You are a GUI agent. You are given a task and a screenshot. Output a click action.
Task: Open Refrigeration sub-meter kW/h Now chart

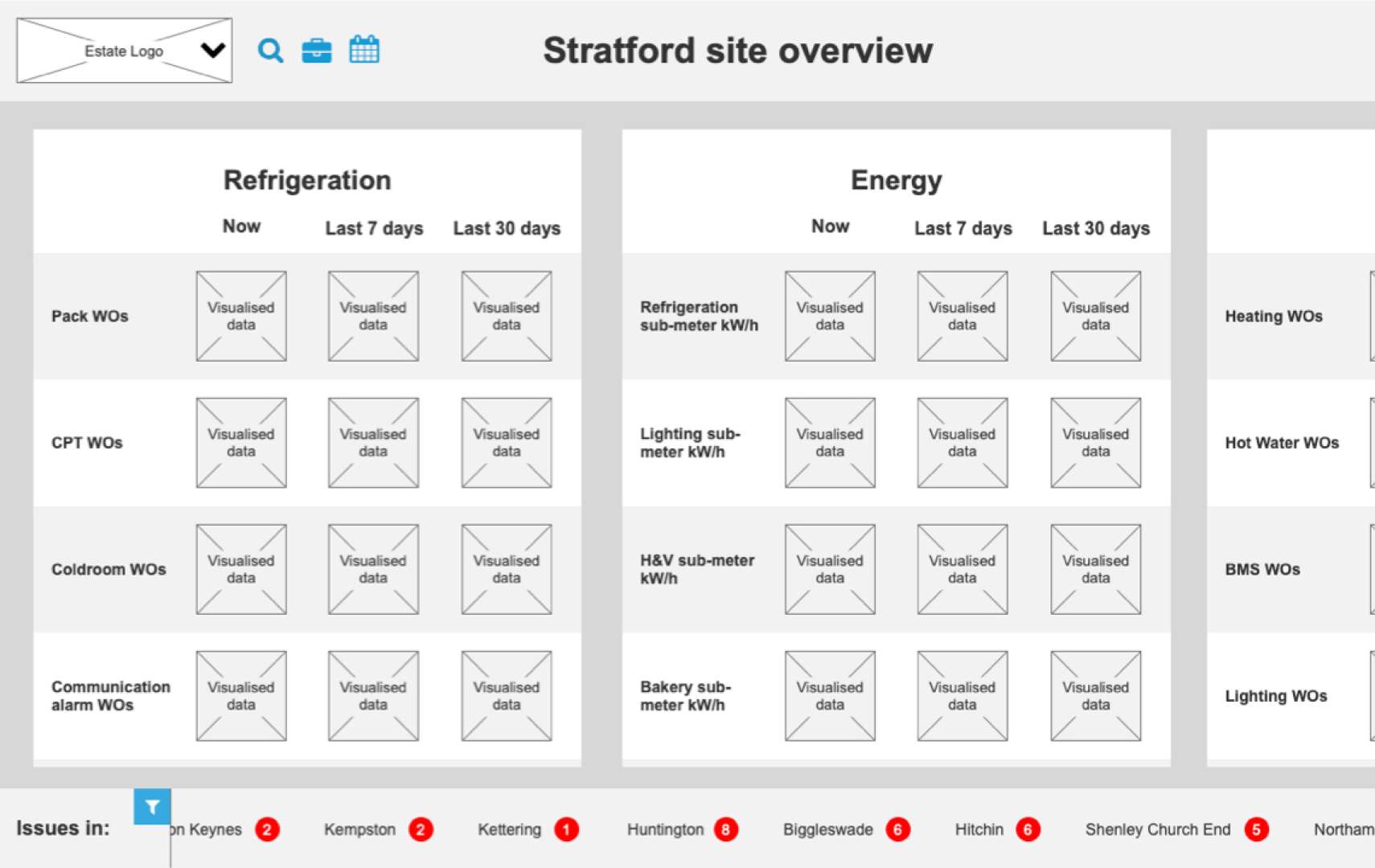tap(830, 316)
